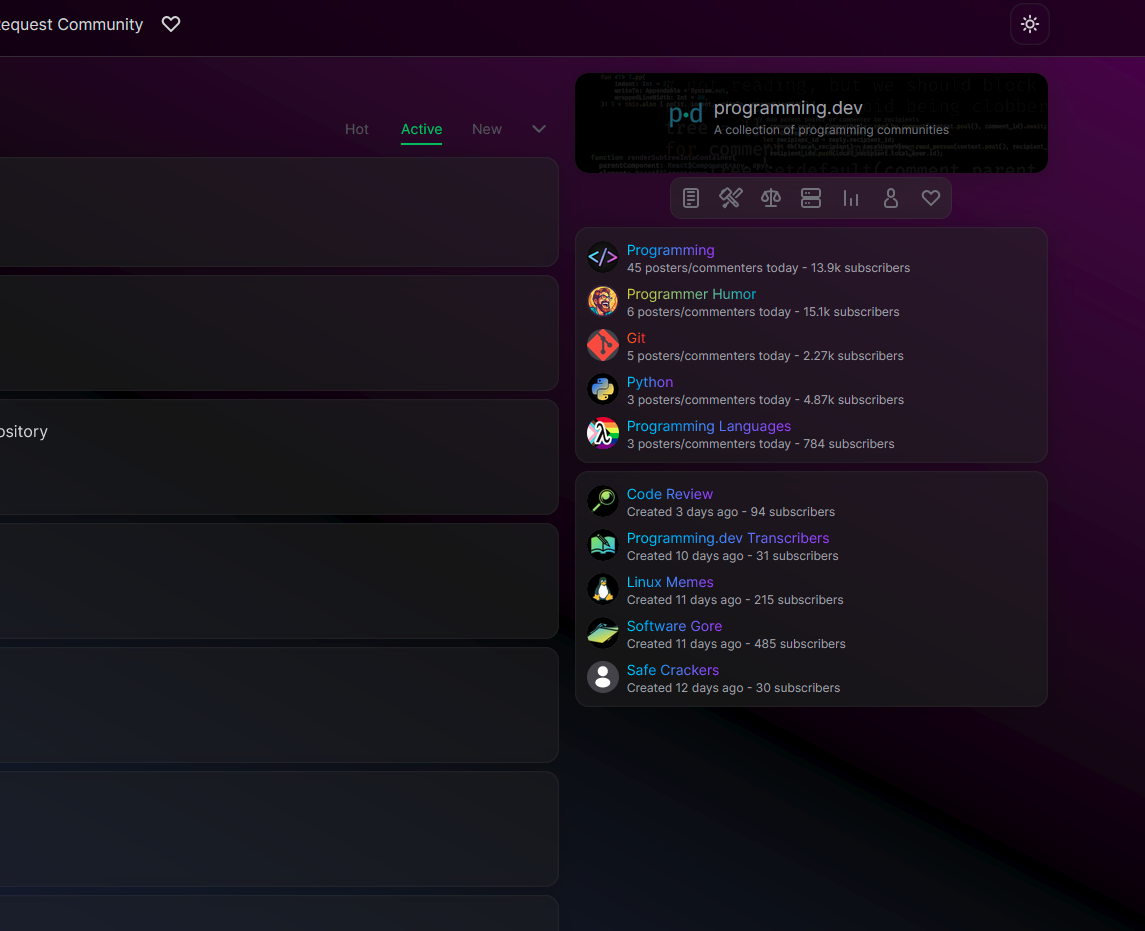Show site statistics bar chart icon
The width and height of the screenshot is (1145, 931).
(x=851, y=198)
